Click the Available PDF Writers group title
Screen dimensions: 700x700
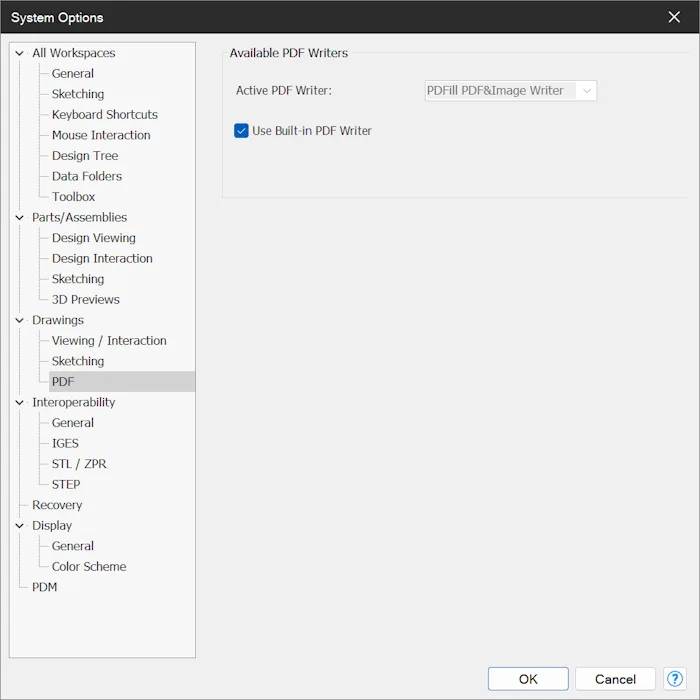click(288, 53)
